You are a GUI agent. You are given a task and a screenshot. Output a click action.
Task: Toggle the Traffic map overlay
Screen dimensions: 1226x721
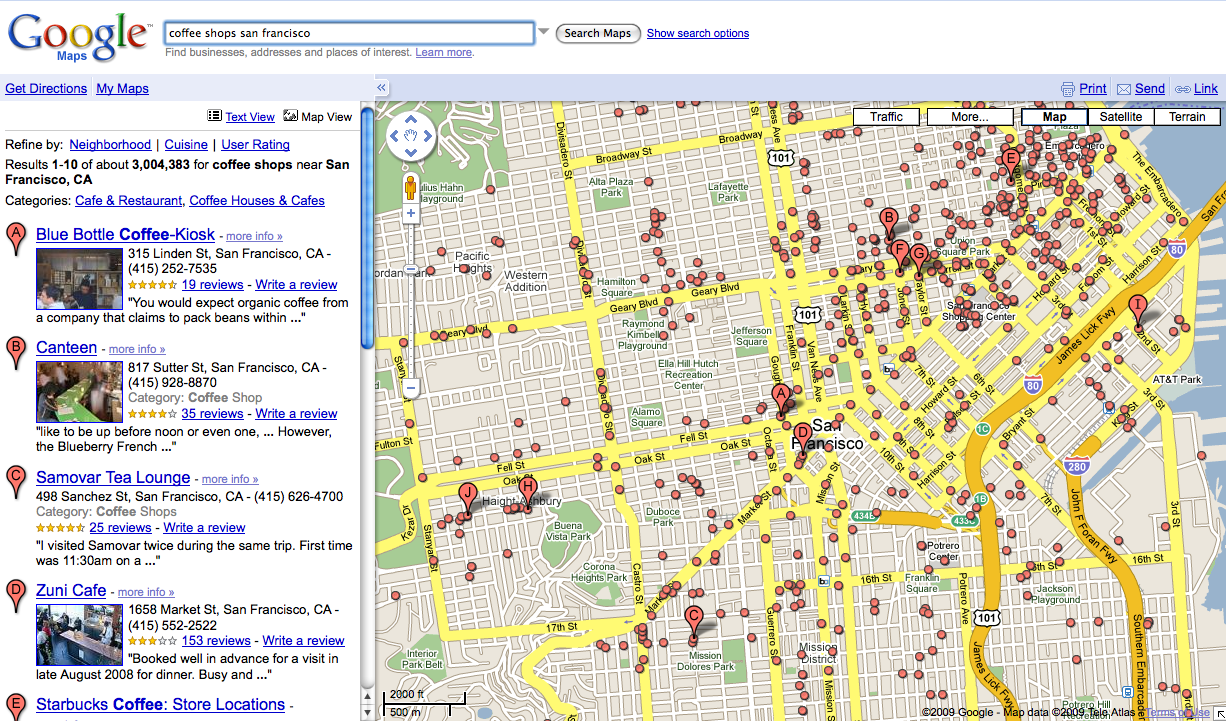886,117
